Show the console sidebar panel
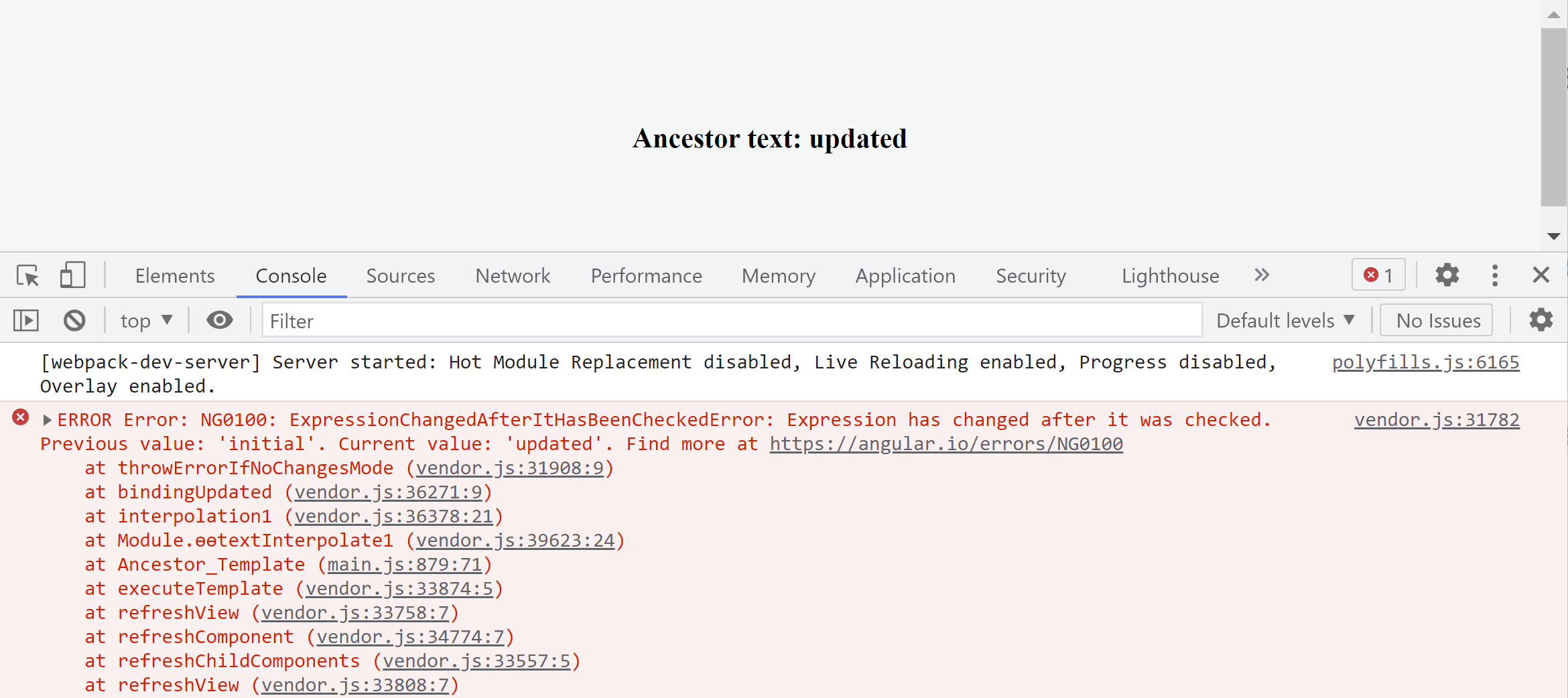Image resolution: width=1568 pixels, height=698 pixels. pos(26,321)
